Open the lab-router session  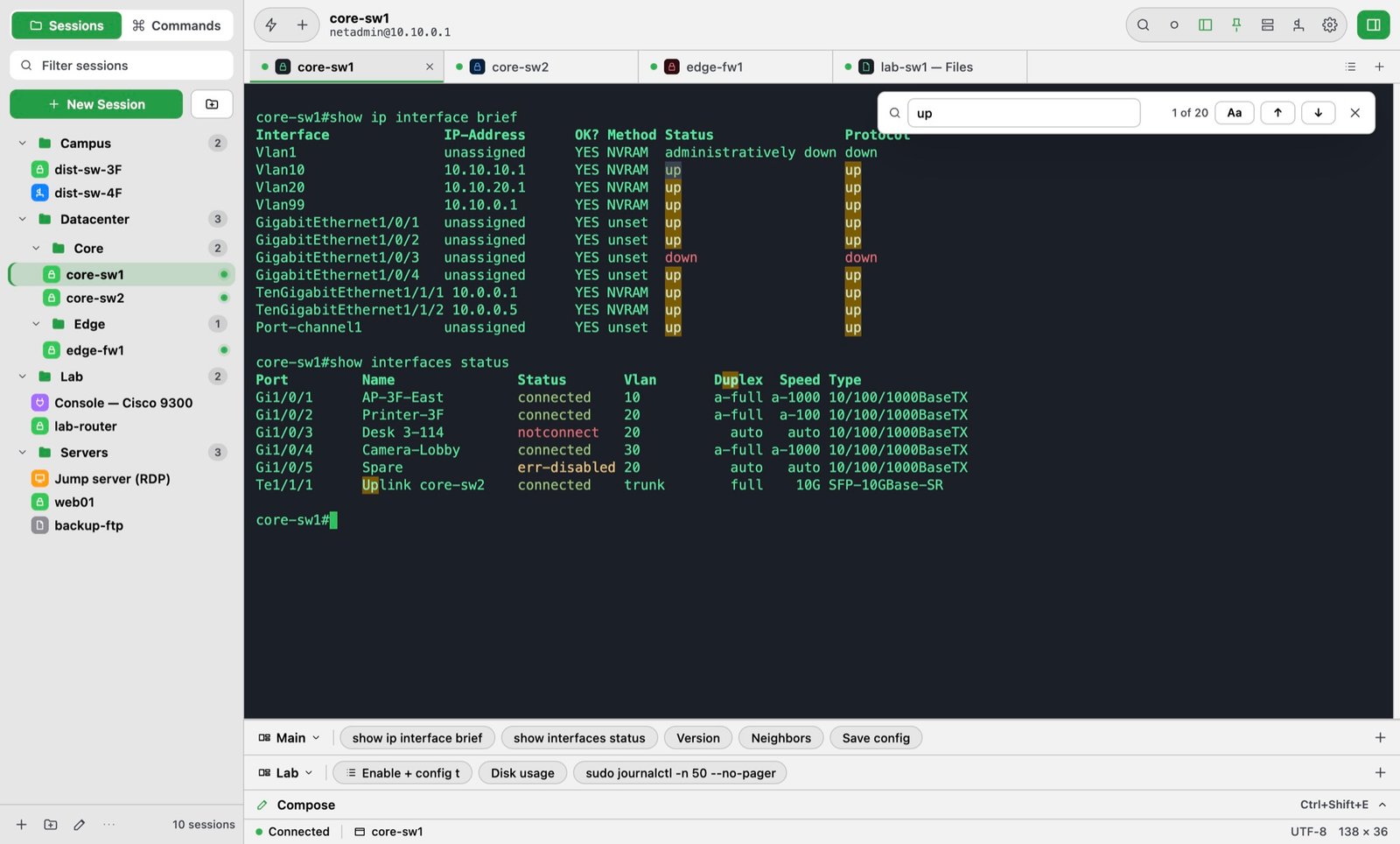(x=122, y=426)
